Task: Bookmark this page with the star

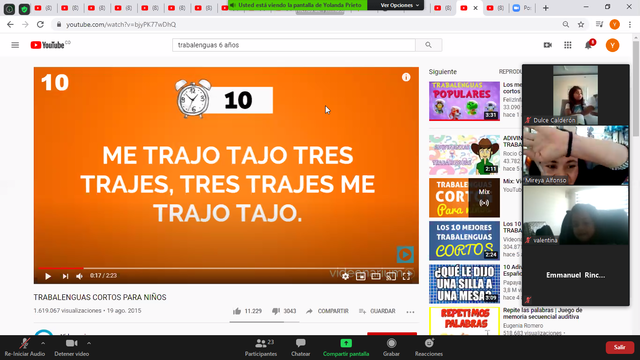Action: pyautogui.click(x=581, y=24)
